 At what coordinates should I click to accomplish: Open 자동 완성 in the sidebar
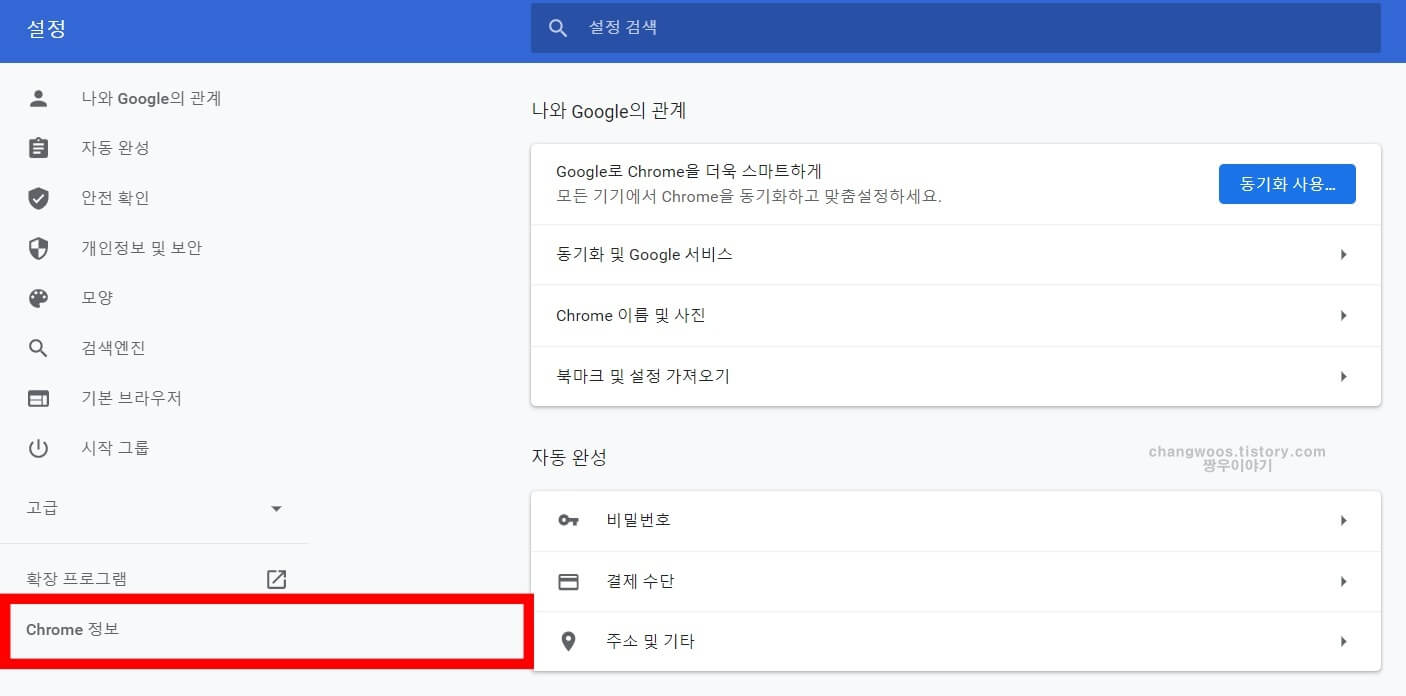click(115, 148)
